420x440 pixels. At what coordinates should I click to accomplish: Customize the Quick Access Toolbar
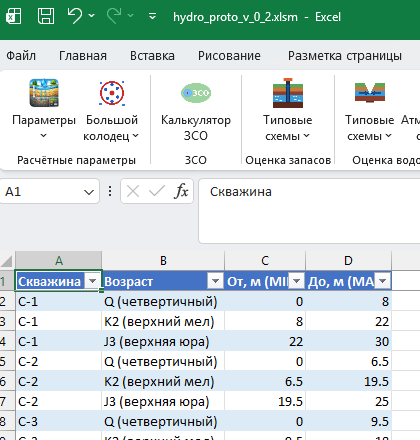(152, 16)
